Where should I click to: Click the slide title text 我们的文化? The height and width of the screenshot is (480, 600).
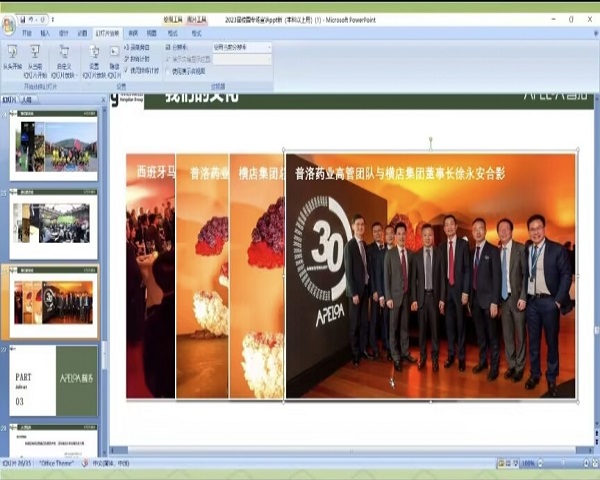202,97
